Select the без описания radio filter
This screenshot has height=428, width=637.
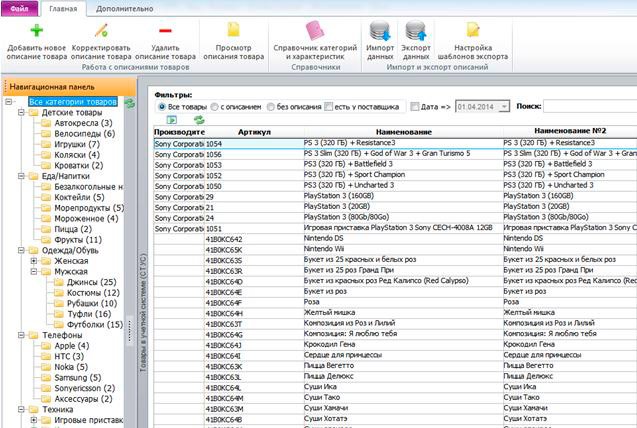tap(271, 107)
